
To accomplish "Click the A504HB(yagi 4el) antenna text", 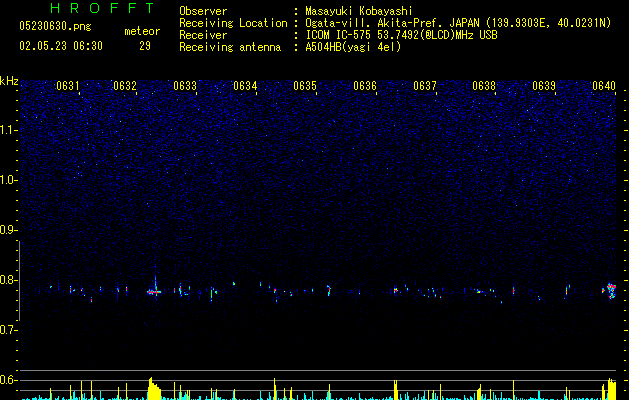I will [353, 47].
